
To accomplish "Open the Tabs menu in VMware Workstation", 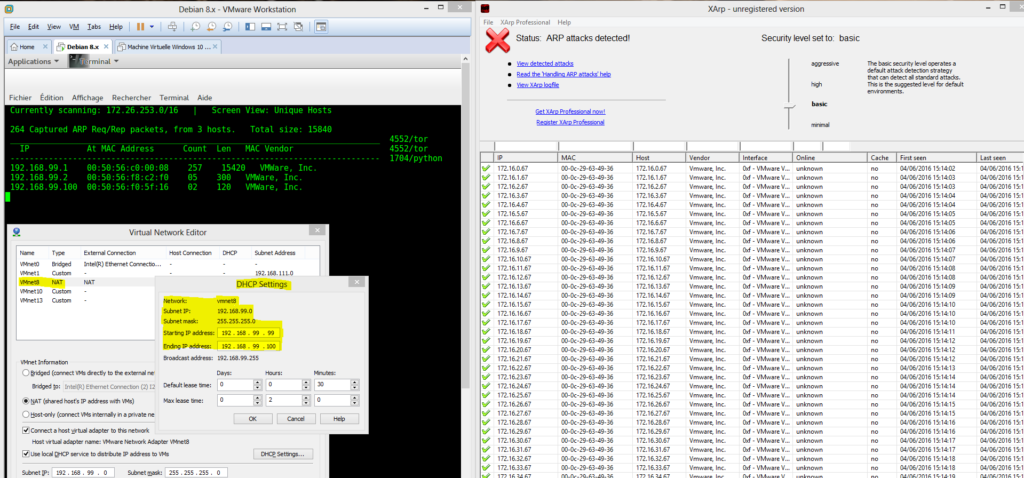I will pos(94,27).
